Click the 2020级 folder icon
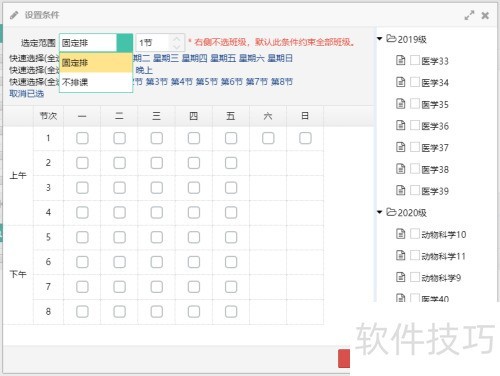This screenshot has height=376, width=500. 391,212
